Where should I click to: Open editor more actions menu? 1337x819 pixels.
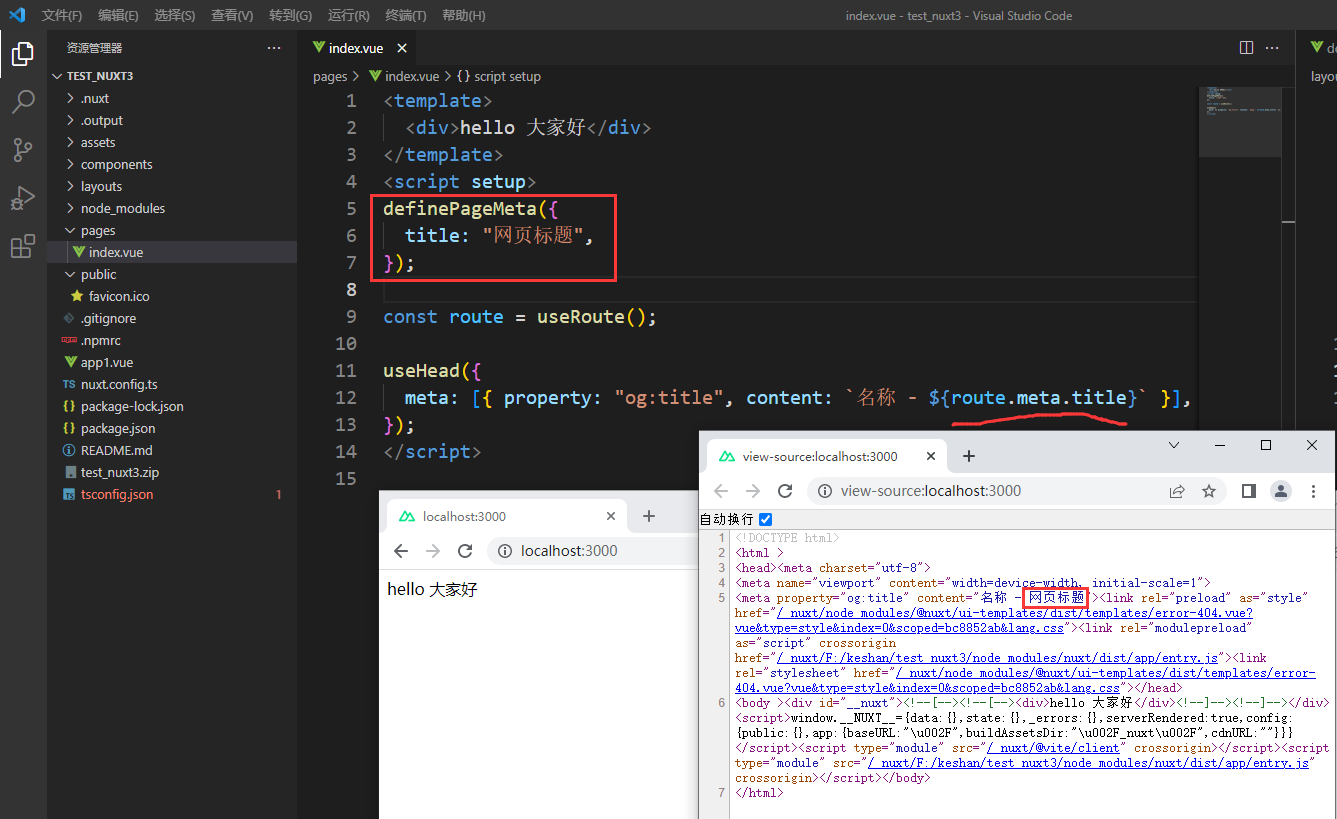1274,48
